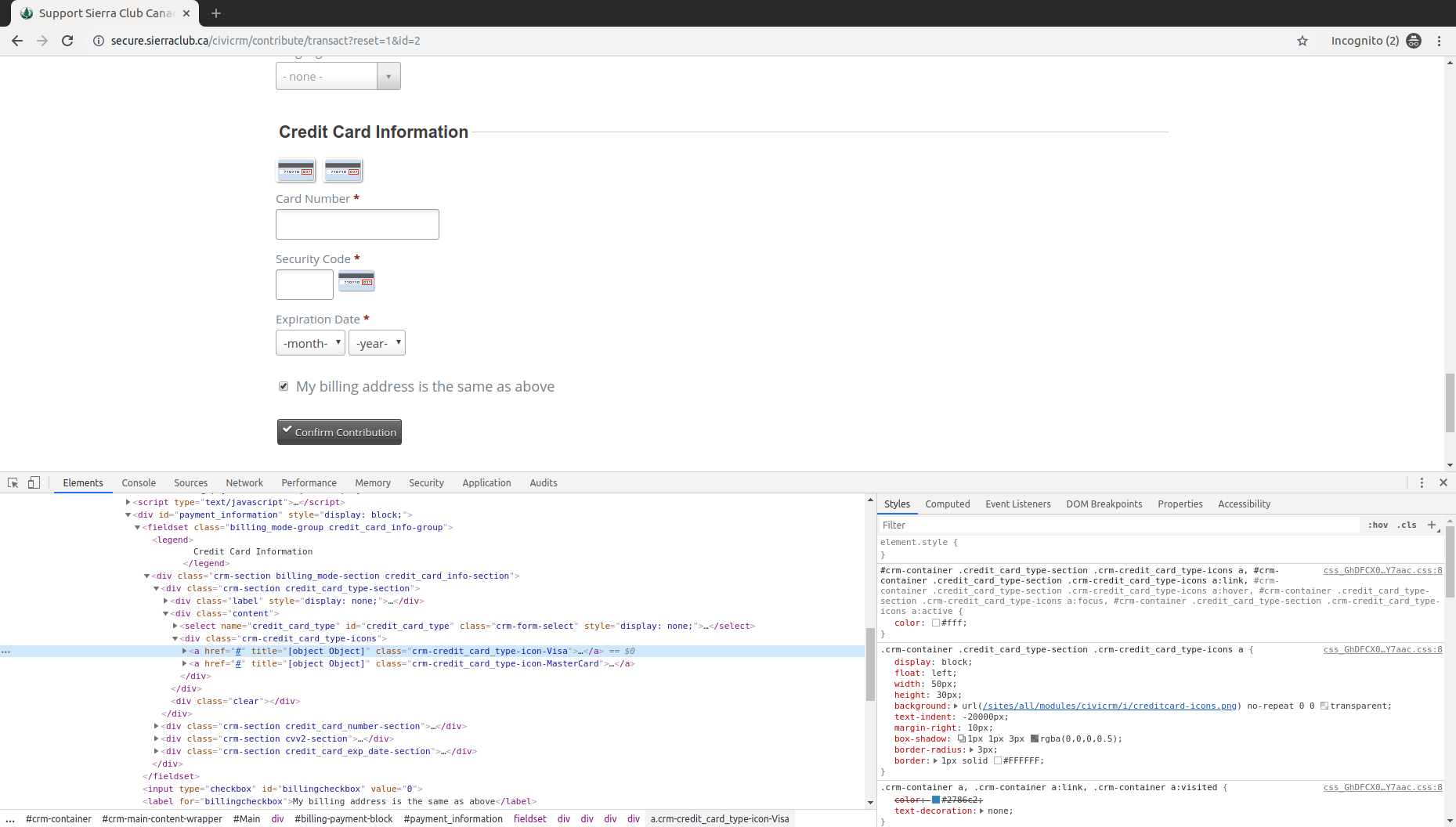Open the Application tab
The height and width of the screenshot is (827, 1456).
pos(486,482)
